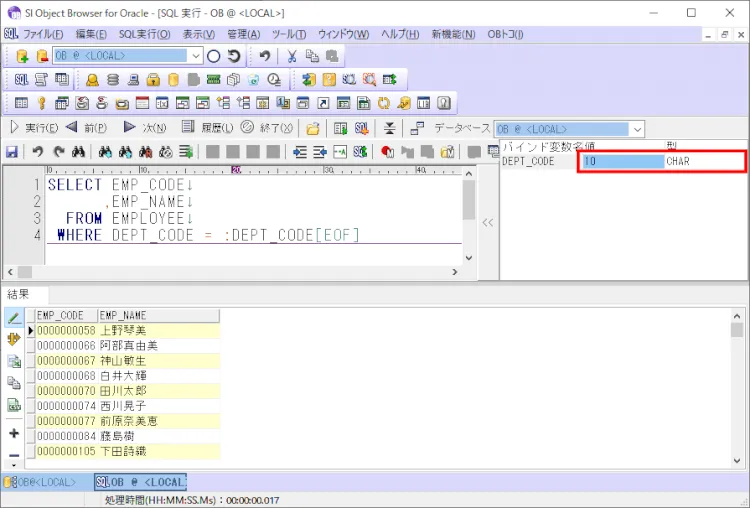Click the 次(N) next button

145,128
